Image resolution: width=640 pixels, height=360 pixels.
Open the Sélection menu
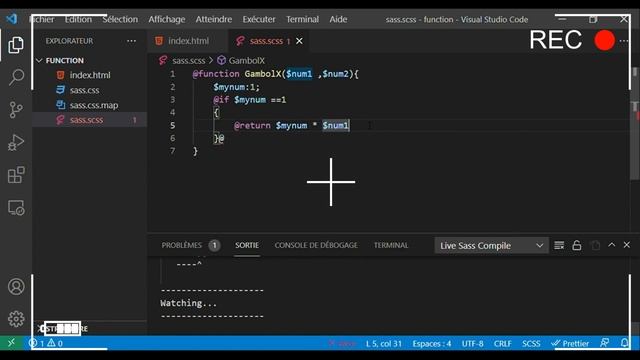[x=120, y=19]
